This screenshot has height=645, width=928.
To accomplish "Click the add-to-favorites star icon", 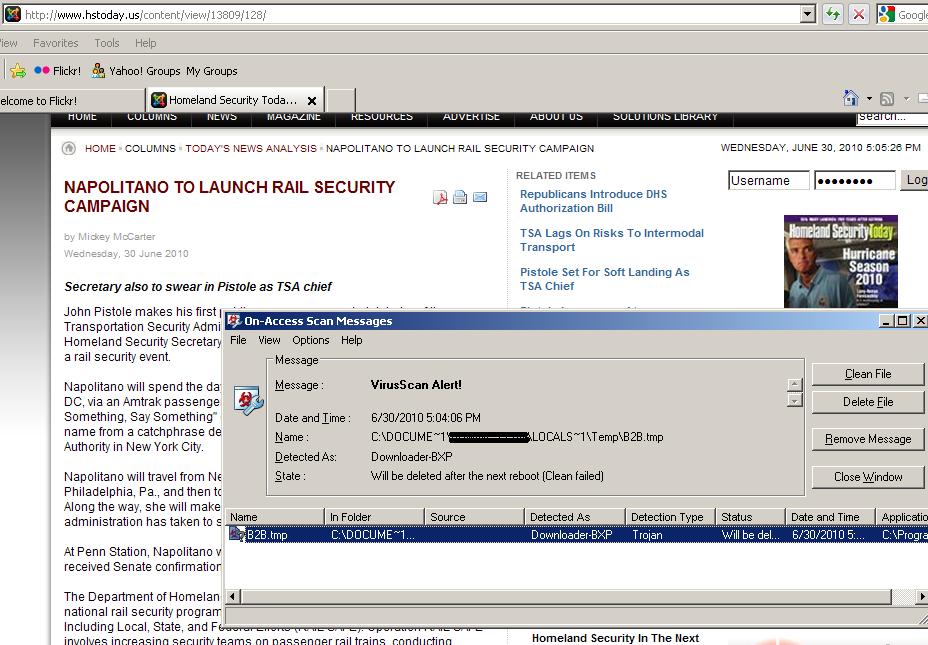I will [18, 71].
